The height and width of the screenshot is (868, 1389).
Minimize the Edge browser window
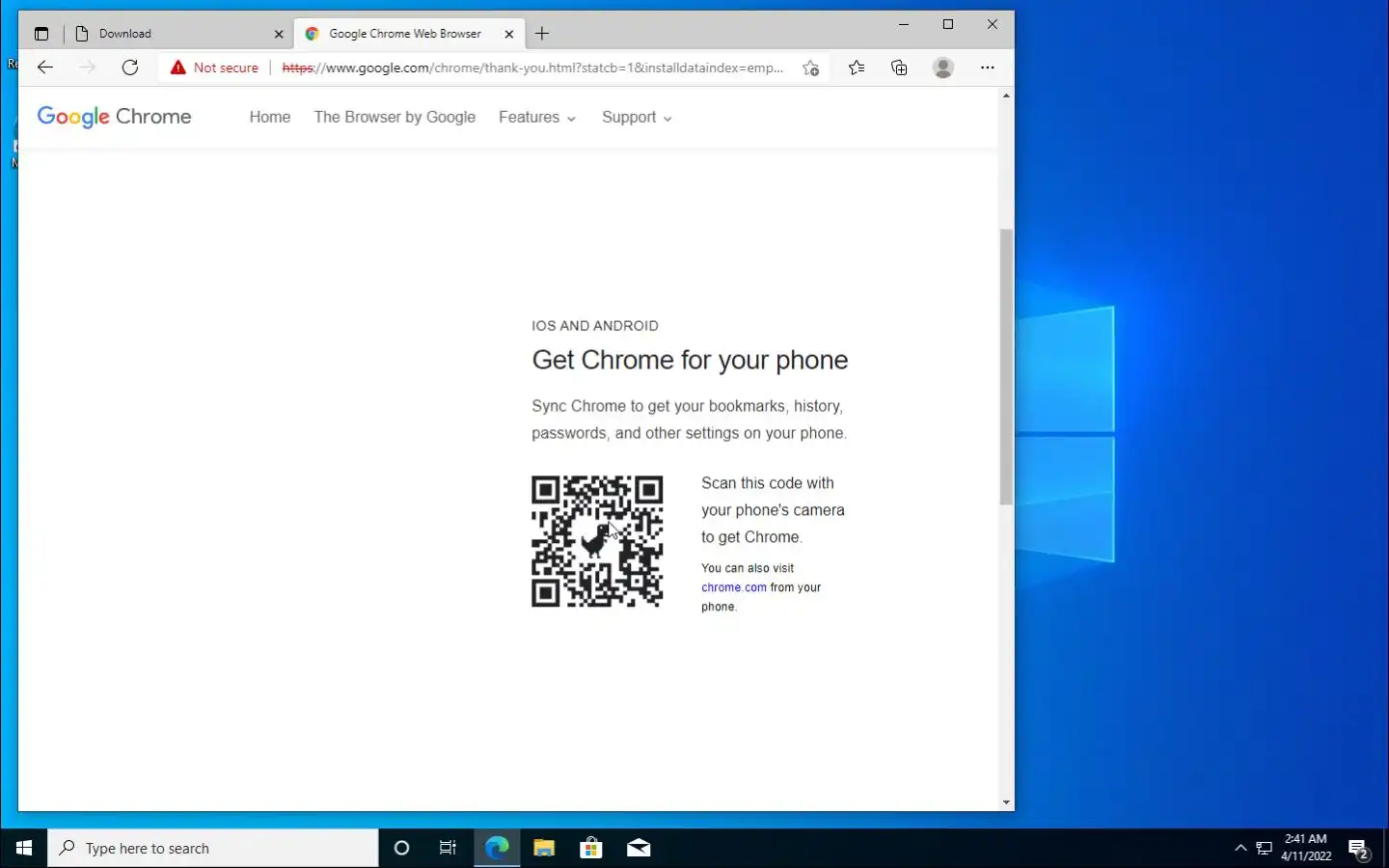coord(904,24)
